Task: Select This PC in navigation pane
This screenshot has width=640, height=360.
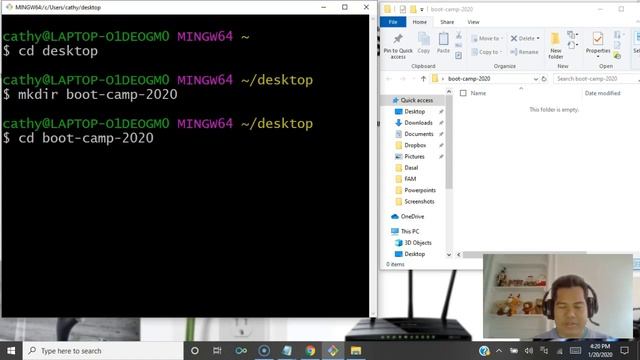Action: pos(410,231)
